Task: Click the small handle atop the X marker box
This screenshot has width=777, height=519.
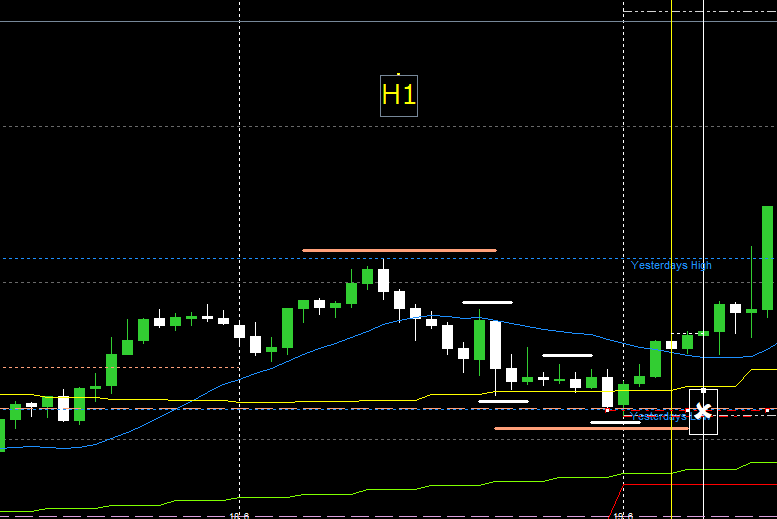Action: (x=703, y=390)
